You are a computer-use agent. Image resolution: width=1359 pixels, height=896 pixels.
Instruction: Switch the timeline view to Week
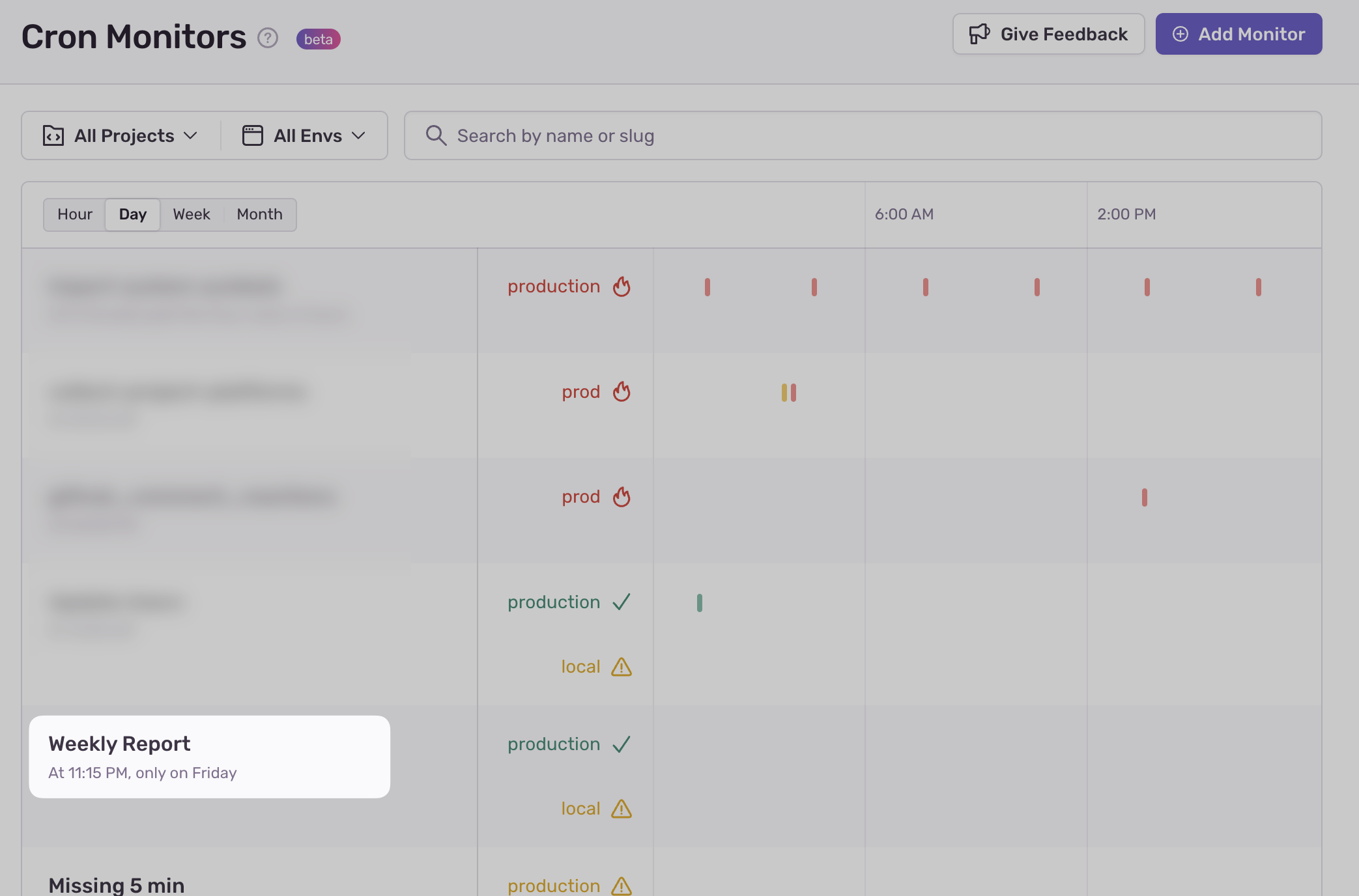(x=191, y=214)
